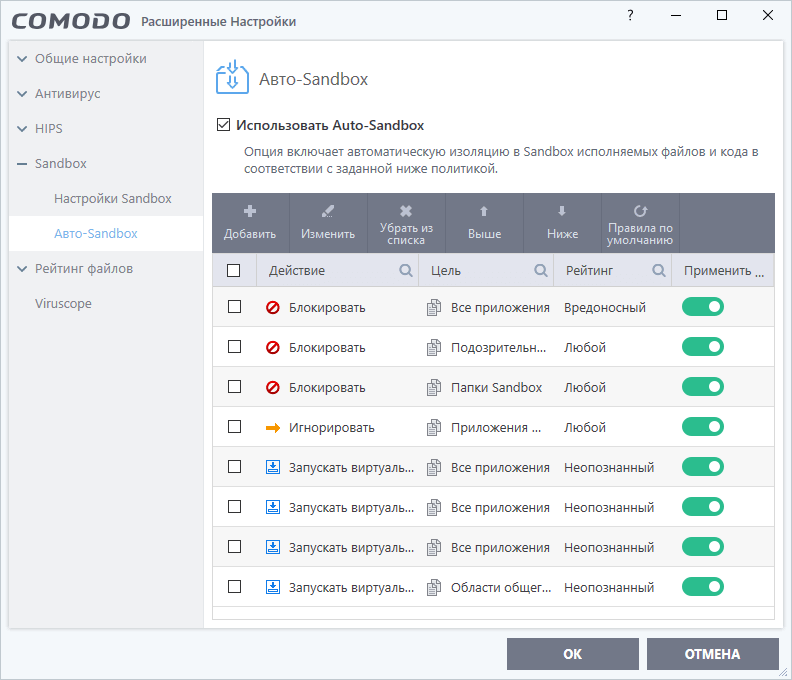Click Вредоносный rating cell
Viewport: 792px width, 680px height.
point(605,307)
